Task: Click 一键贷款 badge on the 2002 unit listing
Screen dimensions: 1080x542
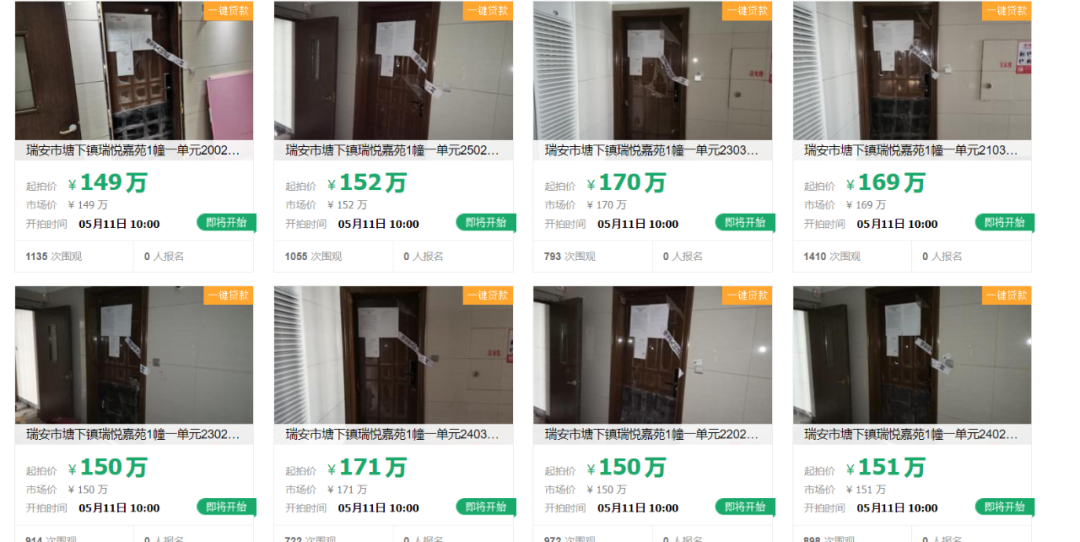Action: [228, 10]
